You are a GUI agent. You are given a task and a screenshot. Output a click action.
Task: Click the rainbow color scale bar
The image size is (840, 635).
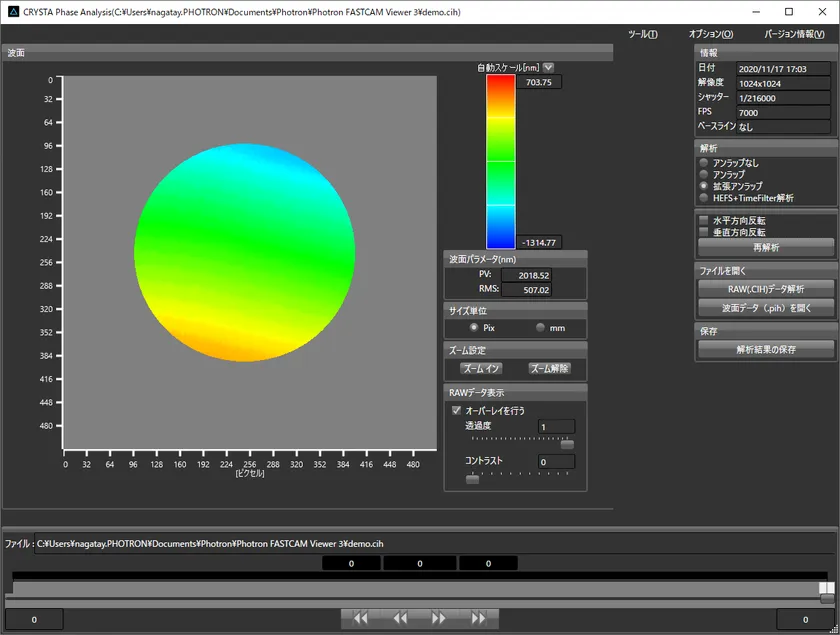[500, 161]
